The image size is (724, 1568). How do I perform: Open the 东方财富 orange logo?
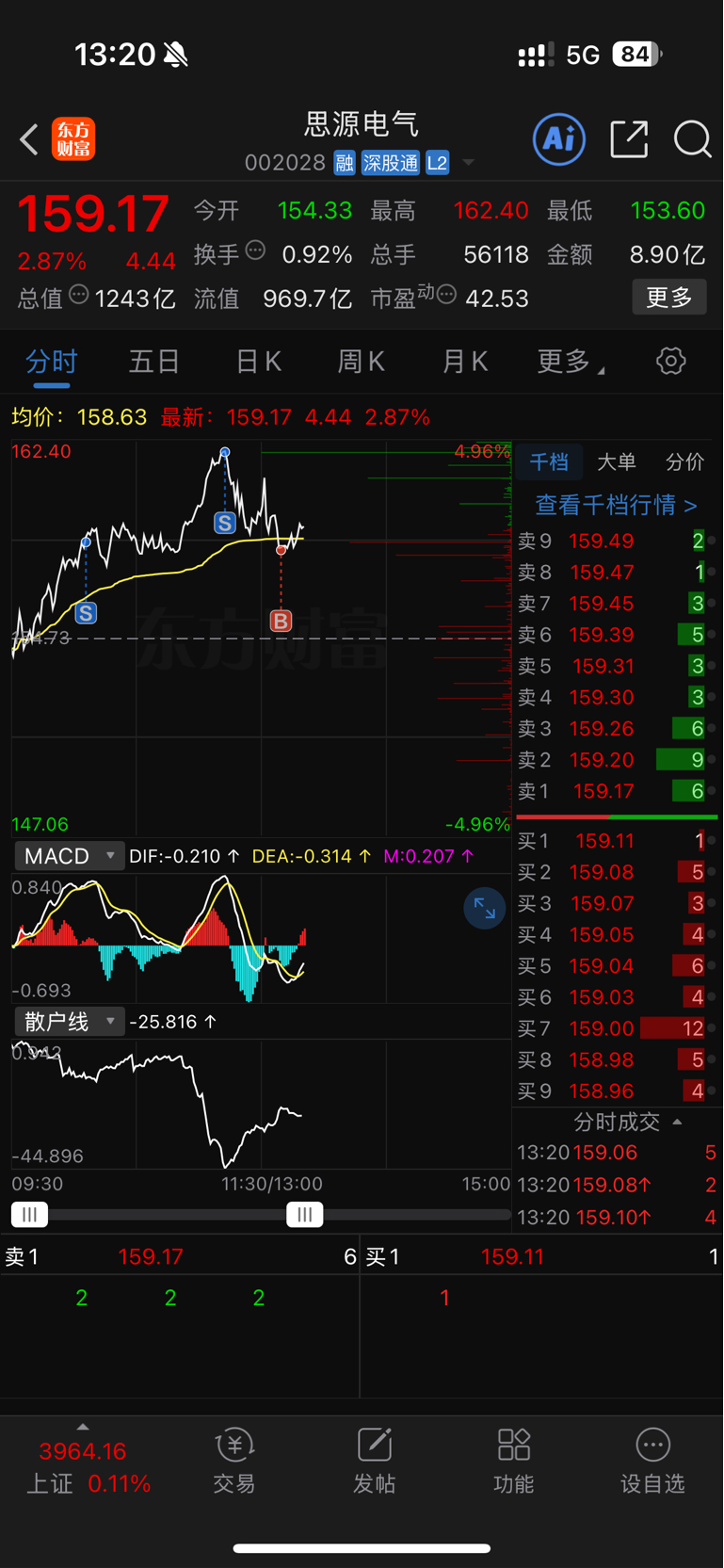pyautogui.click(x=73, y=139)
